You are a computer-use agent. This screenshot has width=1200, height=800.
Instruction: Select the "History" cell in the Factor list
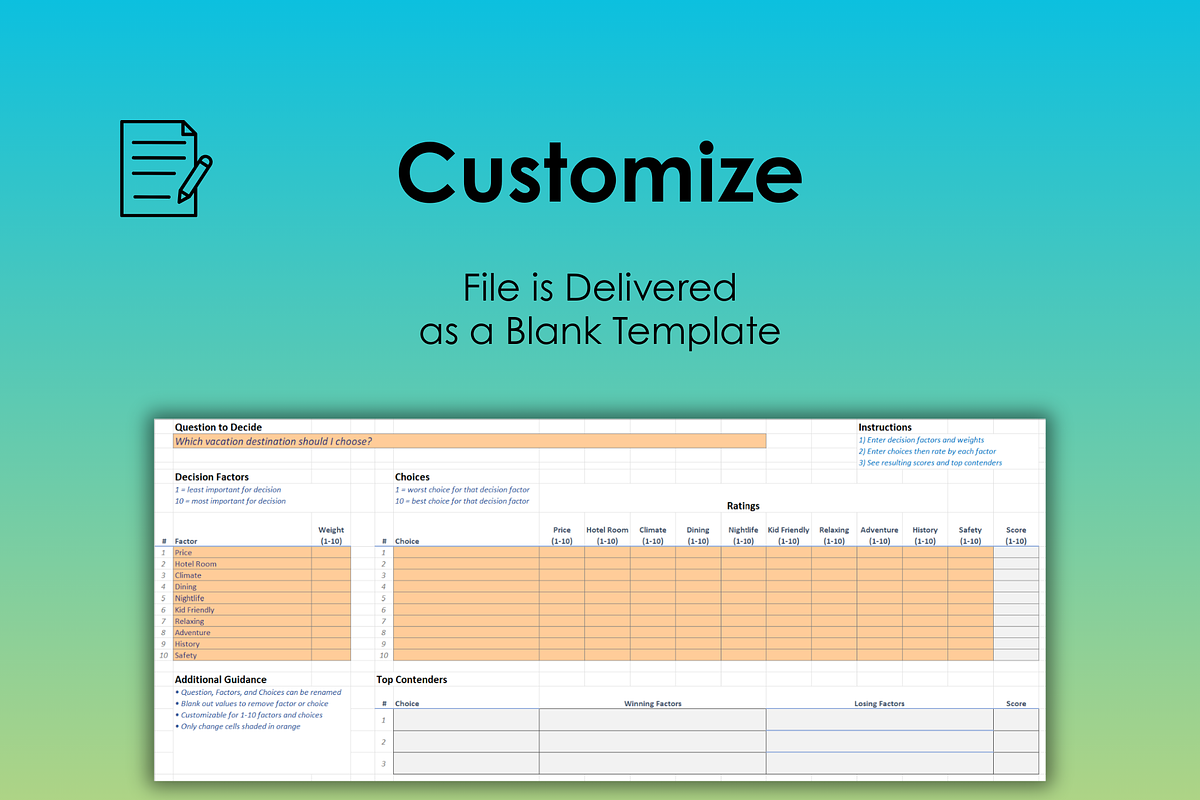tap(242, 644)
